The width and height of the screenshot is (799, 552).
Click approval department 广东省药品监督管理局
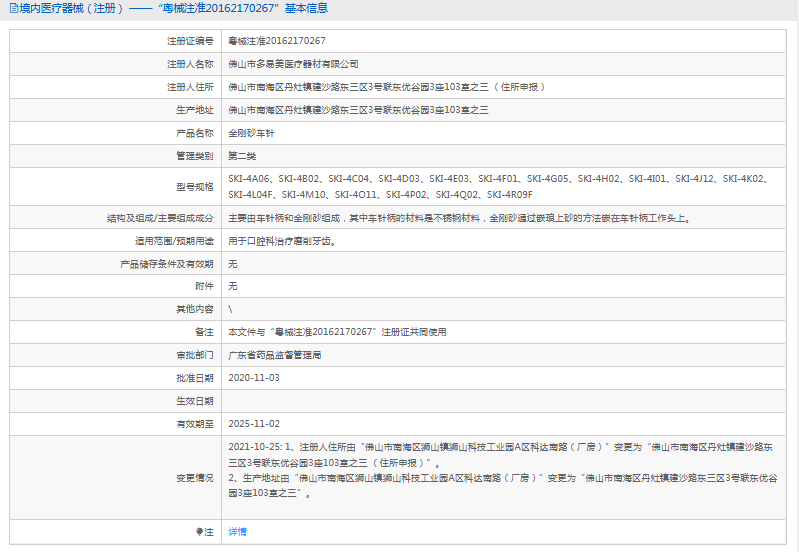coord(275,355)
